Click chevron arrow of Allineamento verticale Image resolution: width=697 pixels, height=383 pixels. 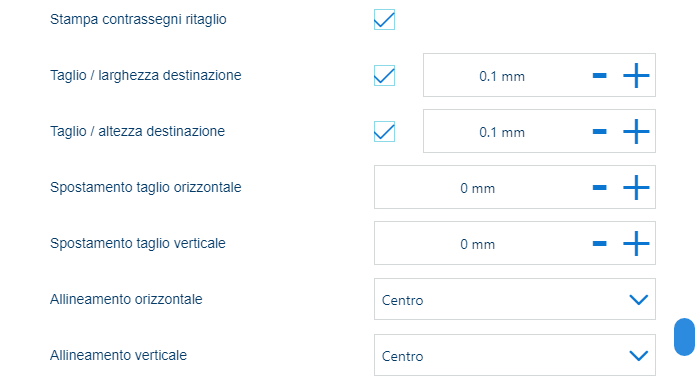(x=639, y=356)
